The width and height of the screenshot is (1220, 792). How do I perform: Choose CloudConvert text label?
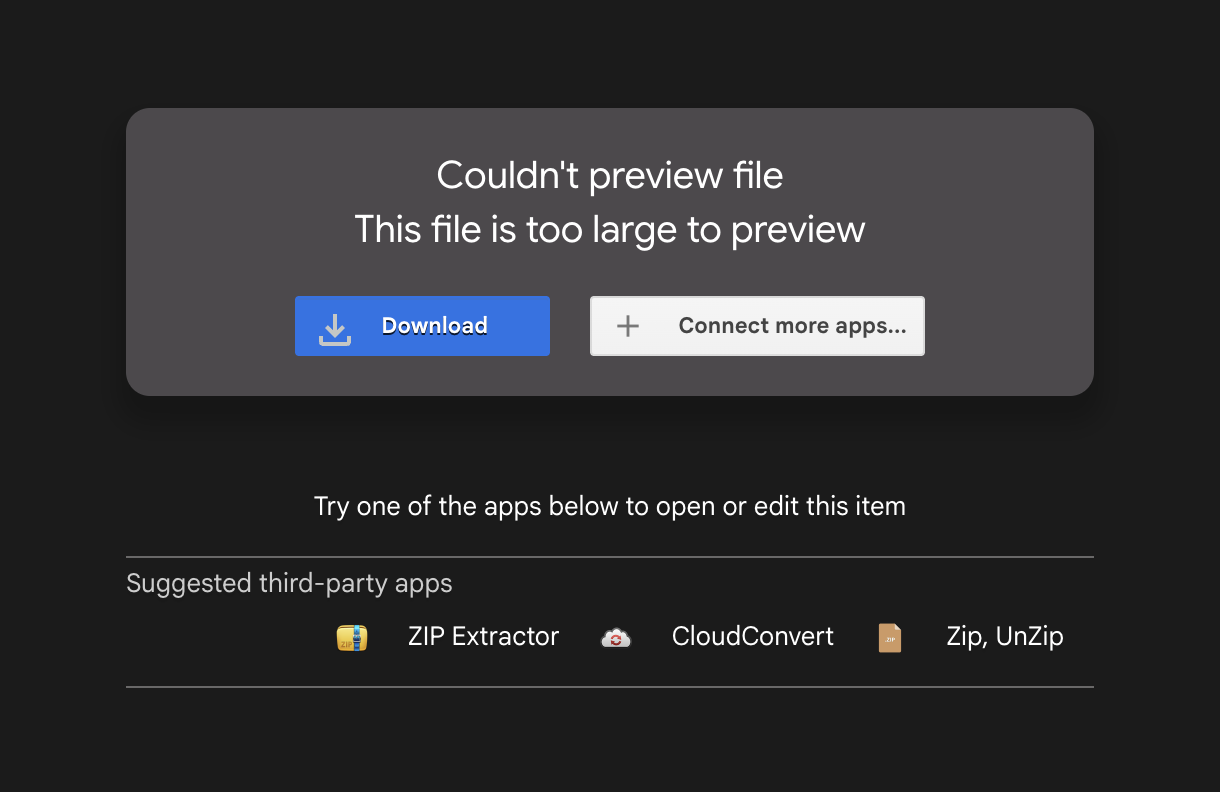tap(752, 637)
